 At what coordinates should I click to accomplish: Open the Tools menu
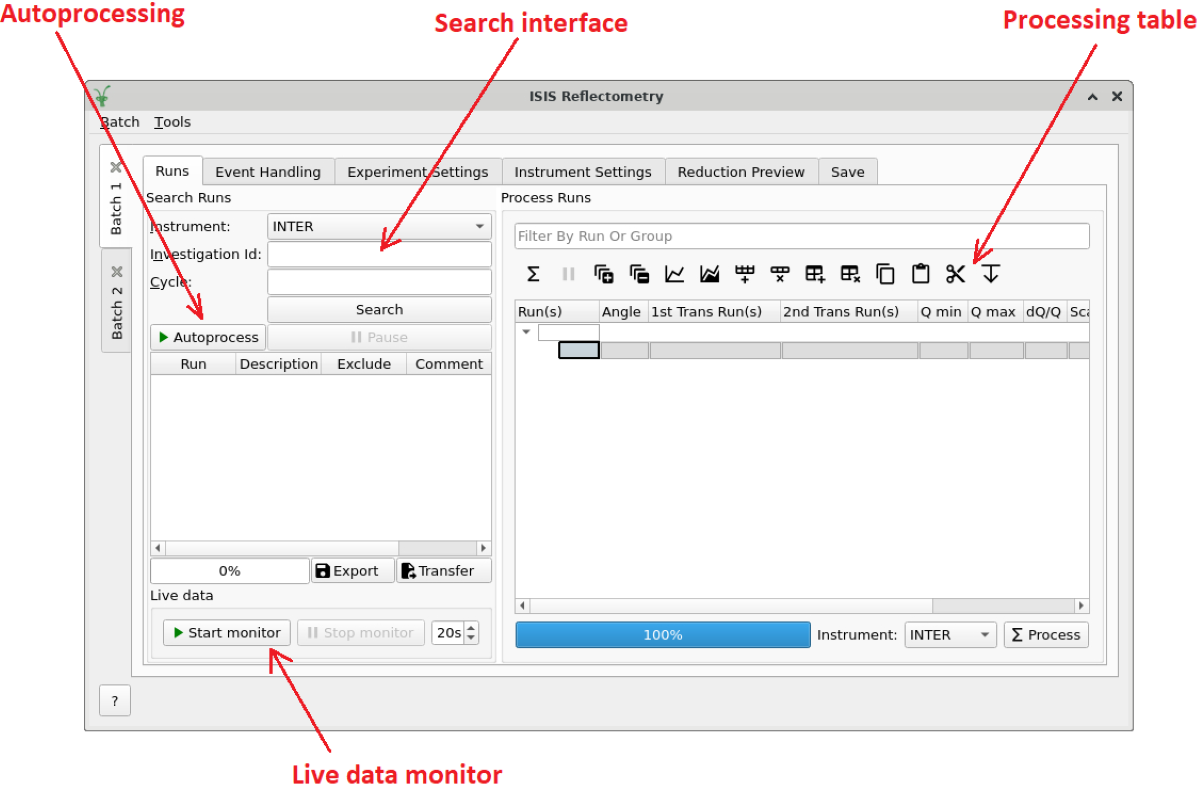tap(172, 122)
